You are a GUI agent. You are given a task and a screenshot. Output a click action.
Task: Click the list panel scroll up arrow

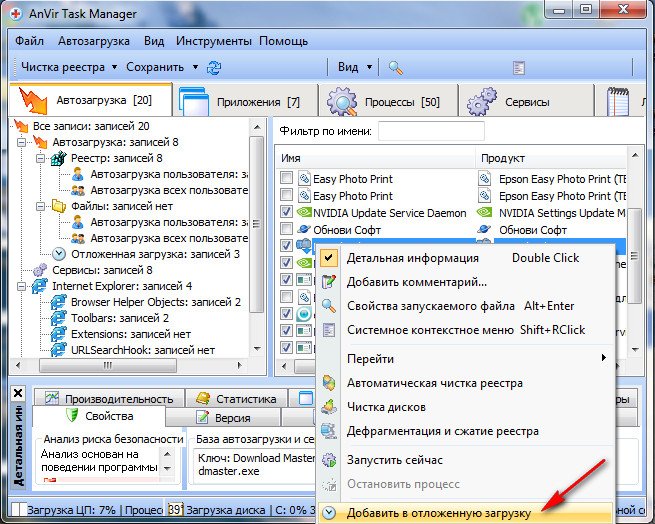pos(635,155)
